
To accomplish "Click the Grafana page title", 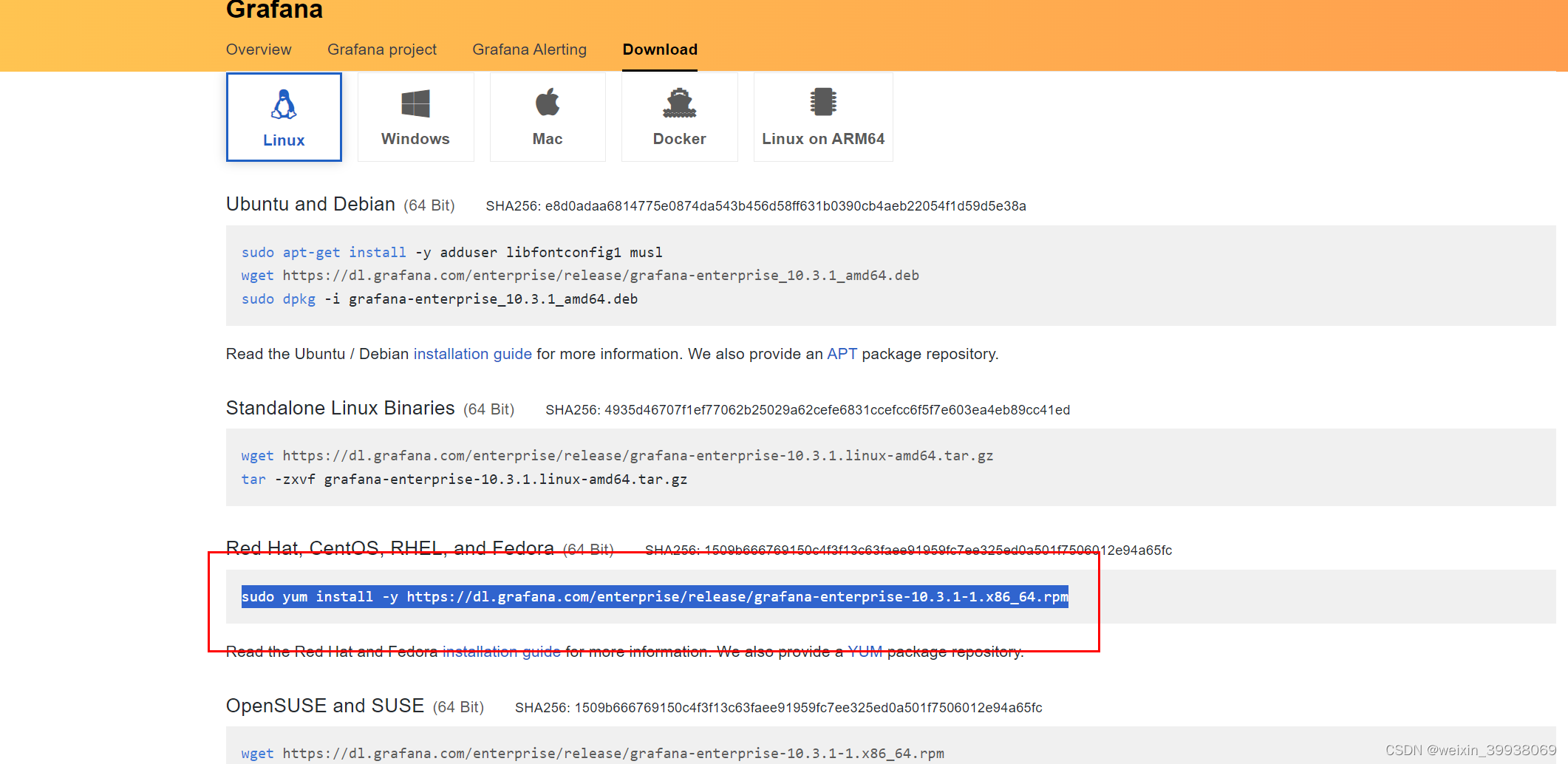I will coord(274,10).
